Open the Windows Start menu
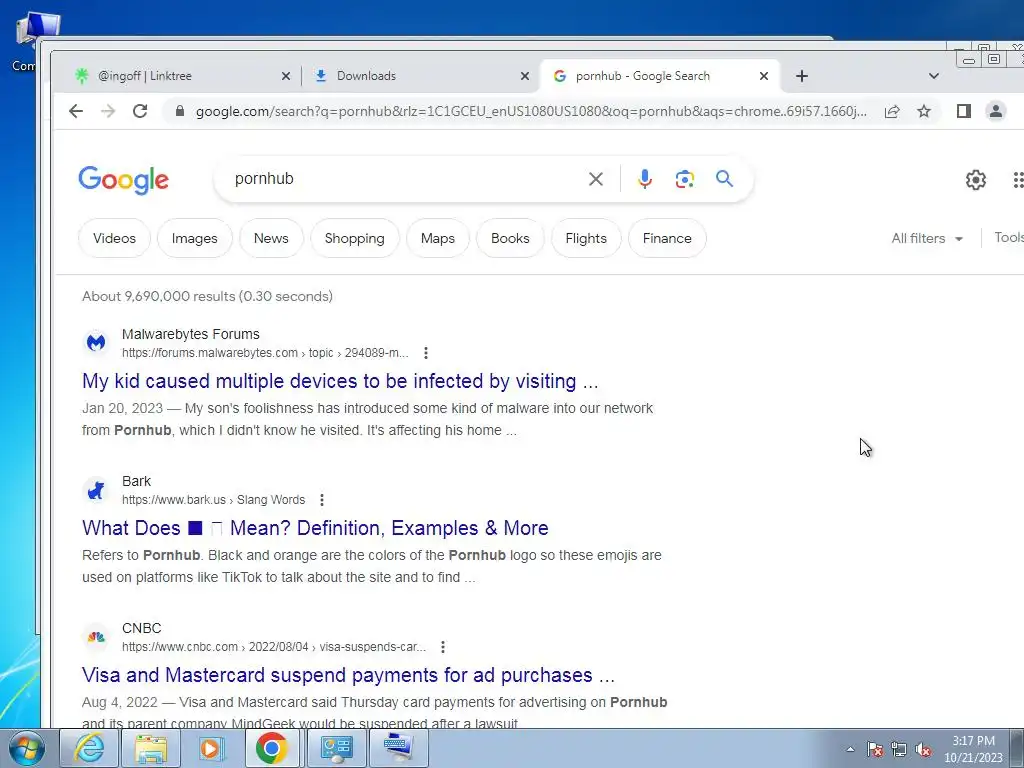This screenshot has height=768, width=1024. tap(27, 748)
